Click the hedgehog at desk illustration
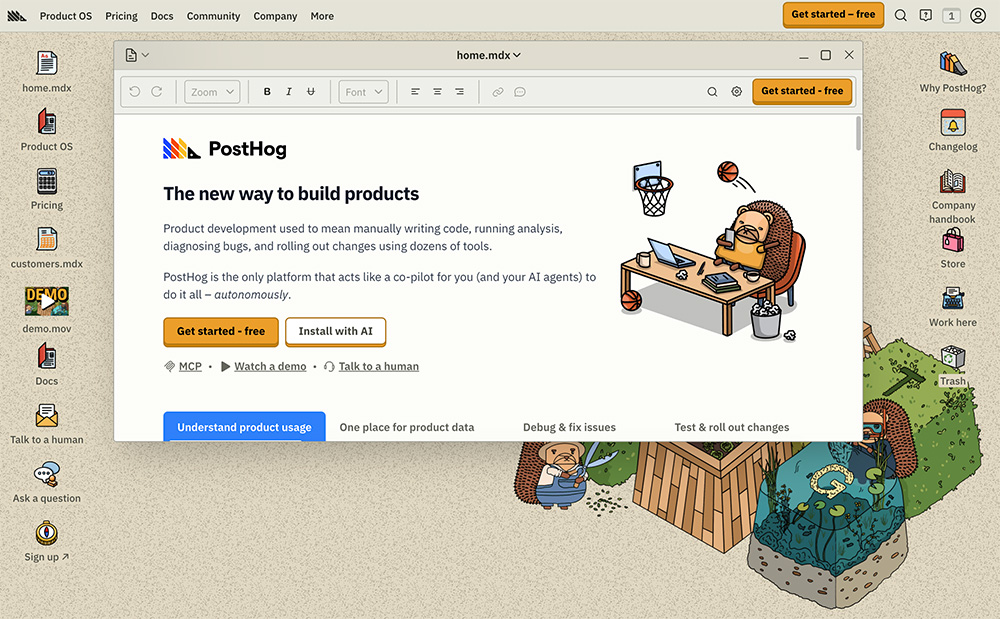 (x=712, y=251)
